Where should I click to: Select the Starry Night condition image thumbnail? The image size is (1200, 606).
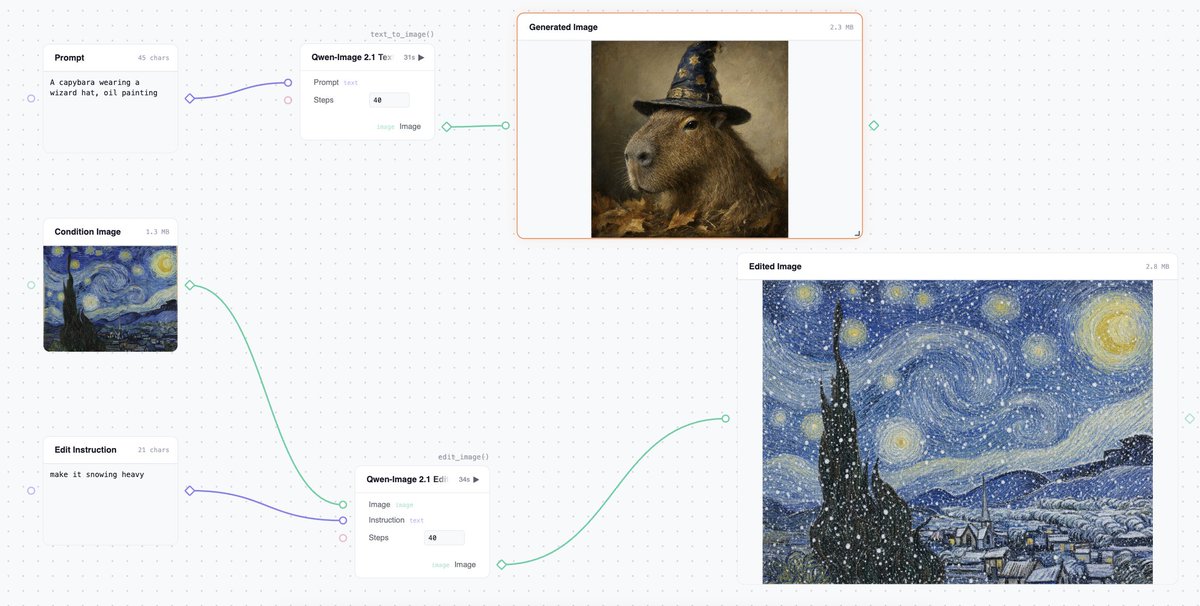110,299
